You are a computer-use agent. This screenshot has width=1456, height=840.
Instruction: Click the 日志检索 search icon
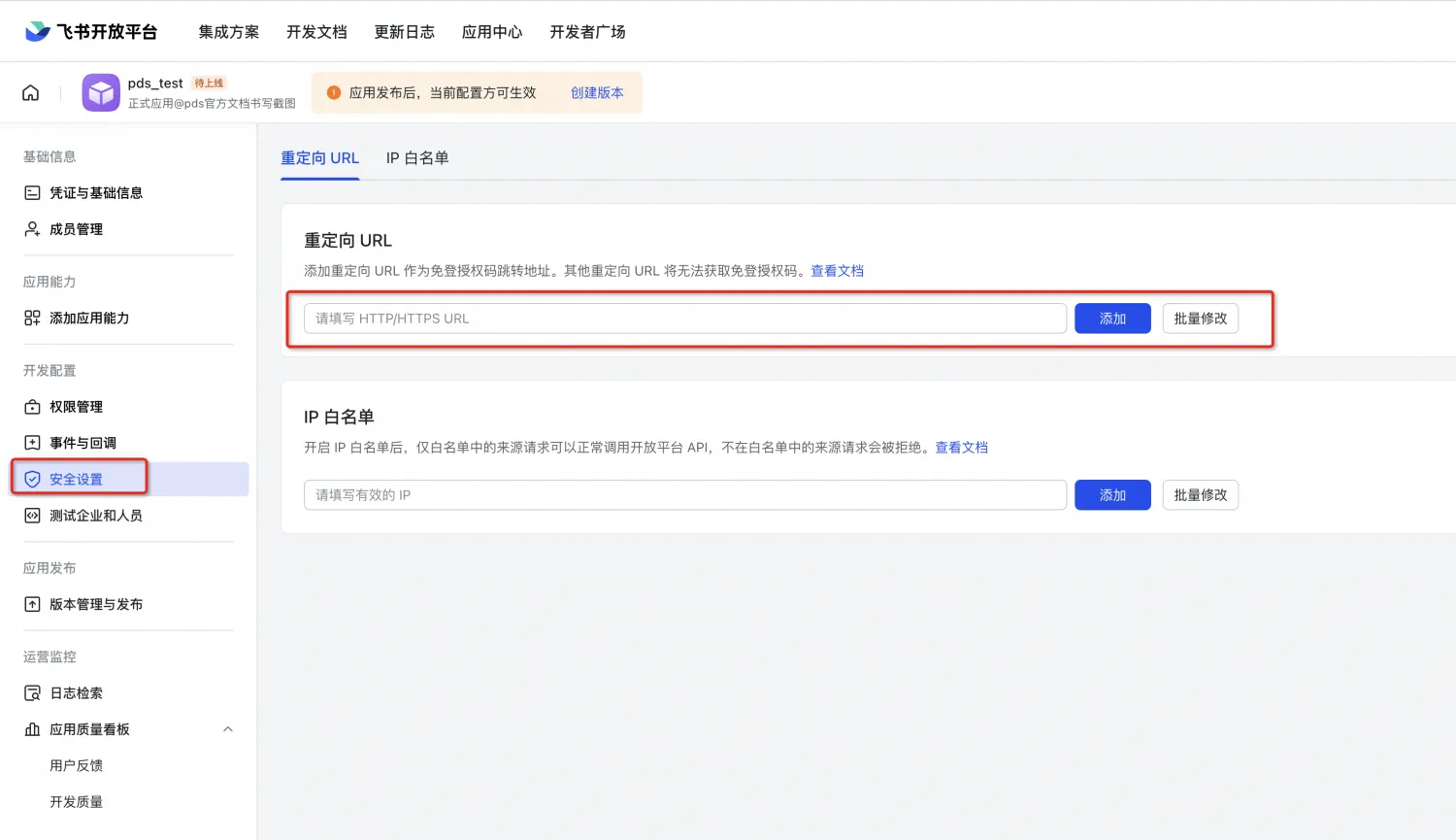click(32, 693)
